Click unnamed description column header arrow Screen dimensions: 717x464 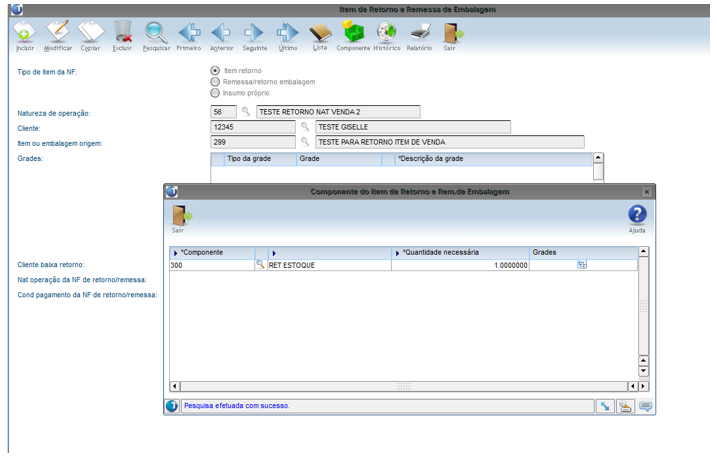[274, 253]
